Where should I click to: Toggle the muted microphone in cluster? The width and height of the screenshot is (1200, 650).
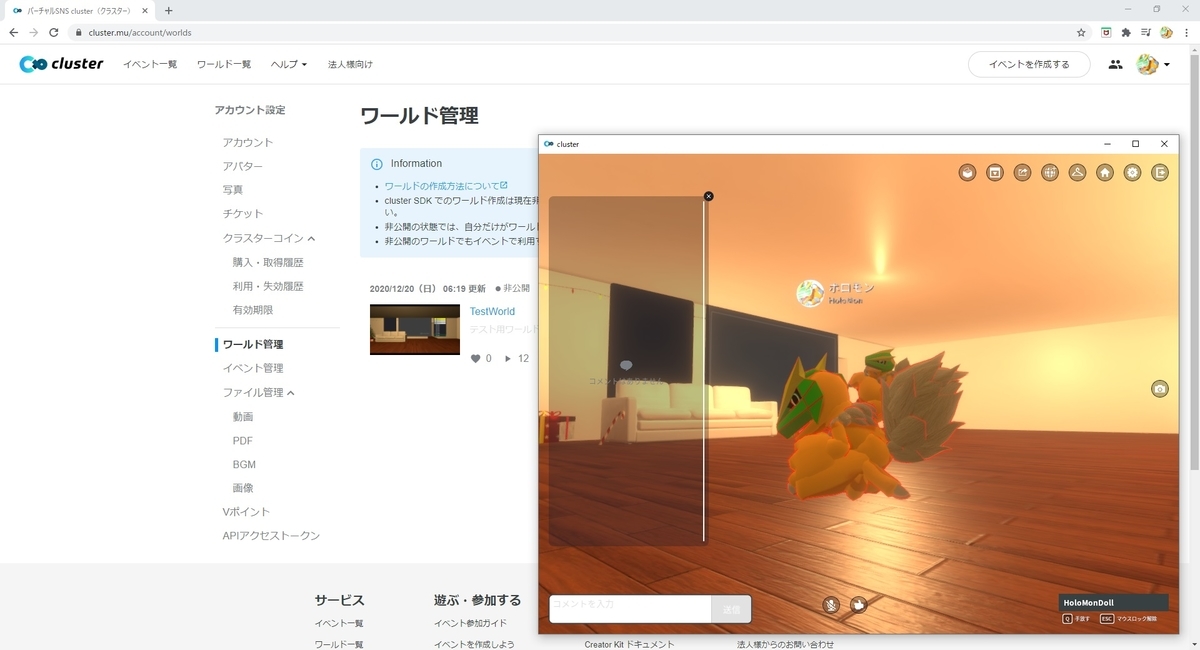click(x=831, y=604)
